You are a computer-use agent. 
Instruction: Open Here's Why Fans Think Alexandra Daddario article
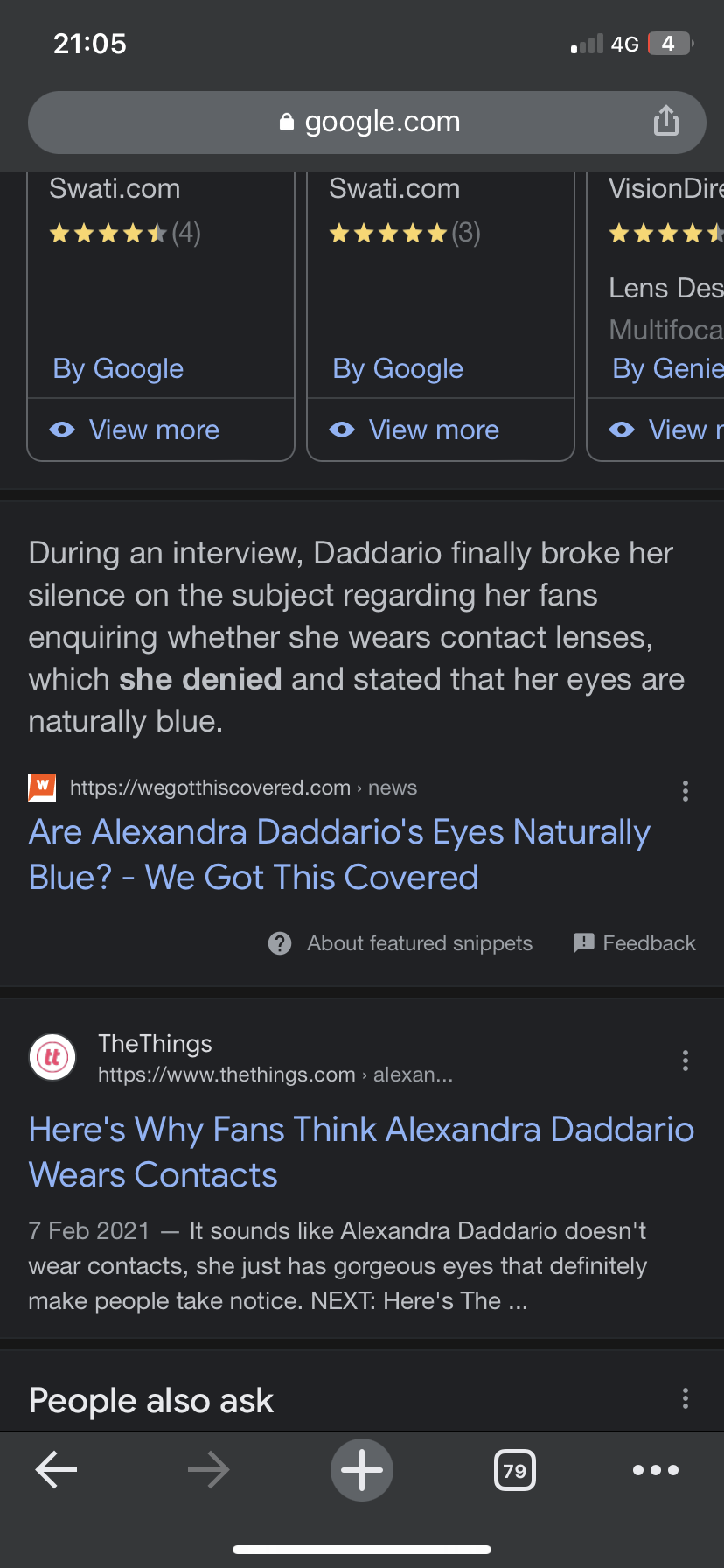(x=361, y=1151)
